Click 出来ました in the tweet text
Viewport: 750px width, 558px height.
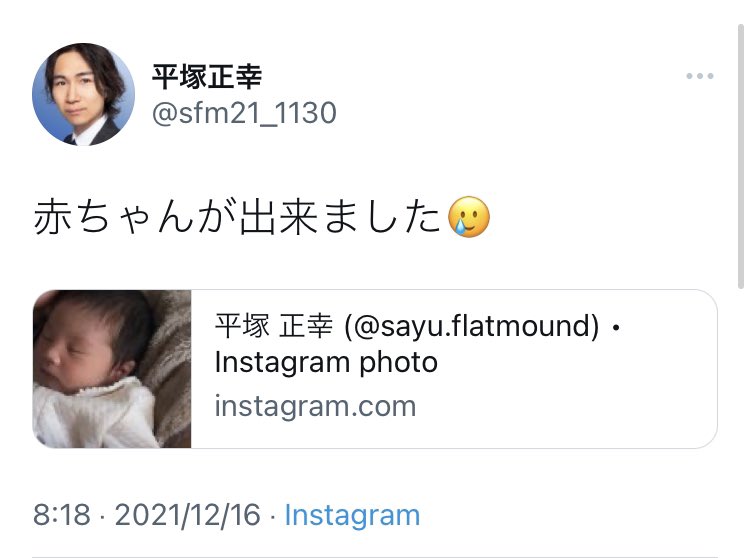click(x=340, y=217)
